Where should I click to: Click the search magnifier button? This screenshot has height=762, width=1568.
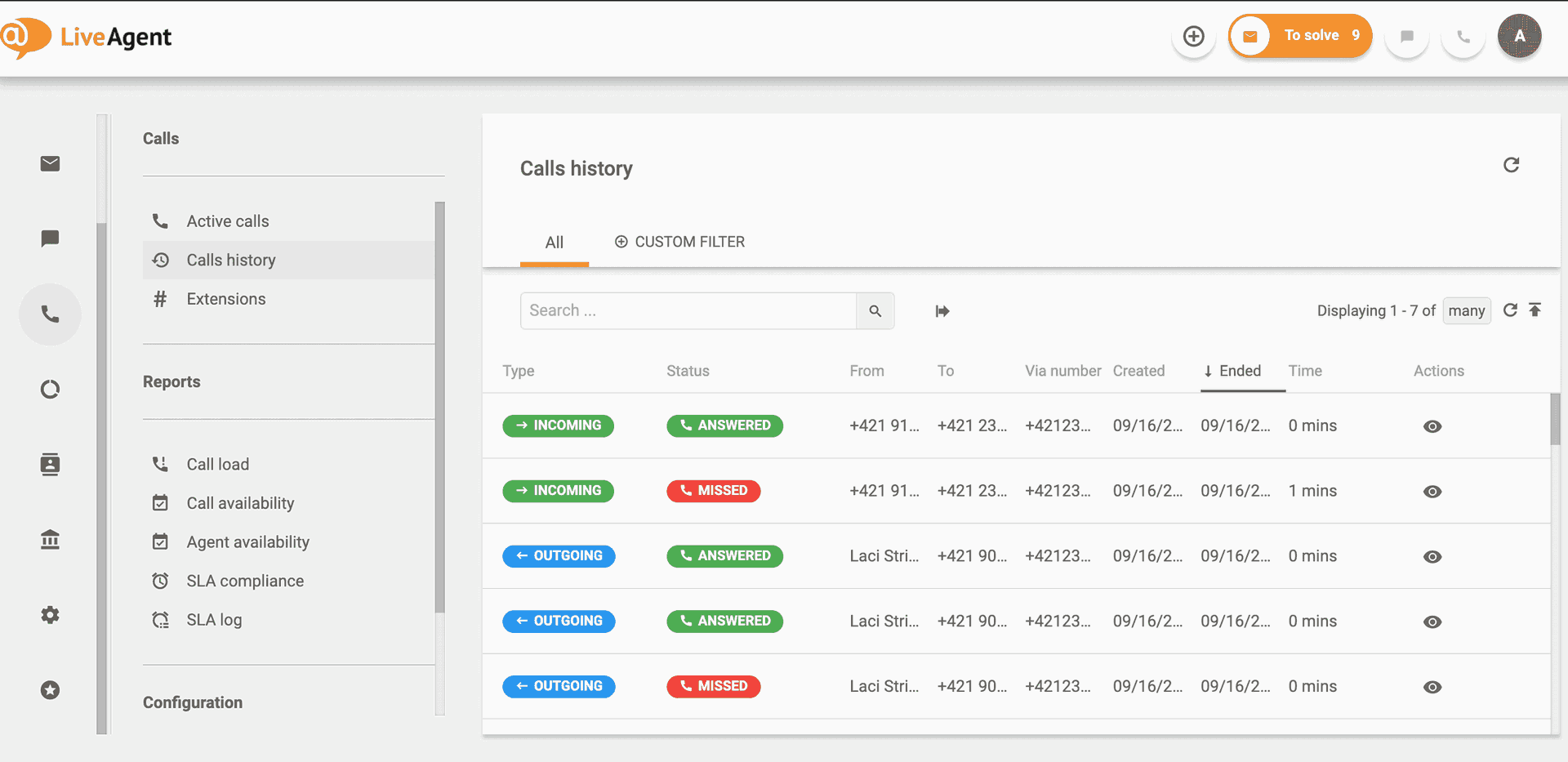[875, 310]
